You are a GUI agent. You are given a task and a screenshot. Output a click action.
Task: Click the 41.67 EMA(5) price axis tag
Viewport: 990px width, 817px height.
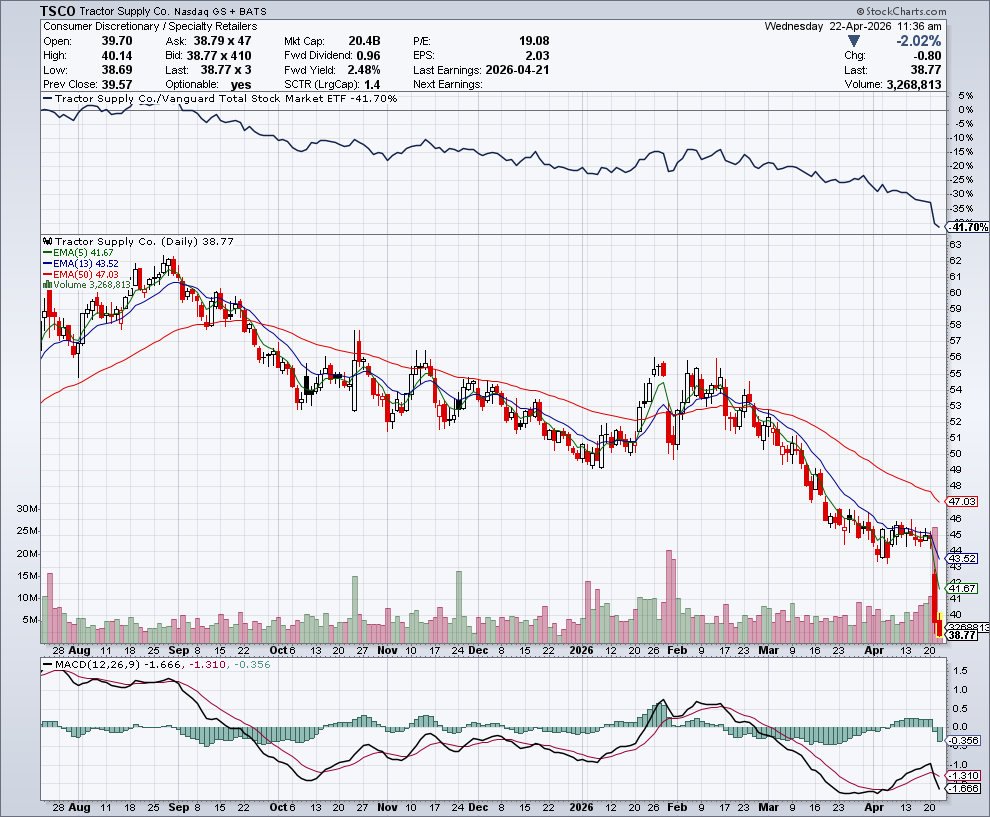[963, 588]
